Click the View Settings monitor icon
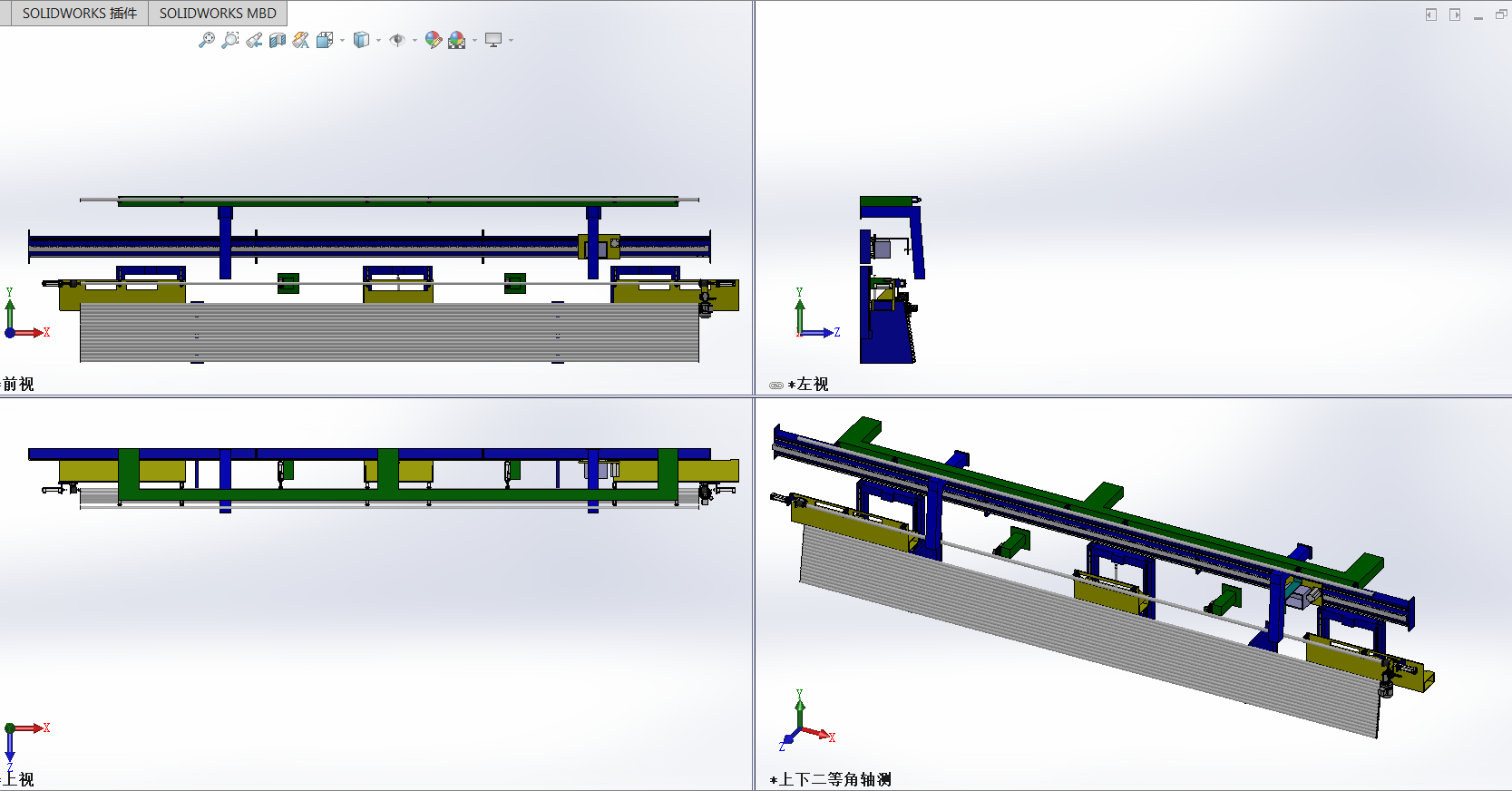The width and height of the screenshot is (1512, 791). coord(493,40)
